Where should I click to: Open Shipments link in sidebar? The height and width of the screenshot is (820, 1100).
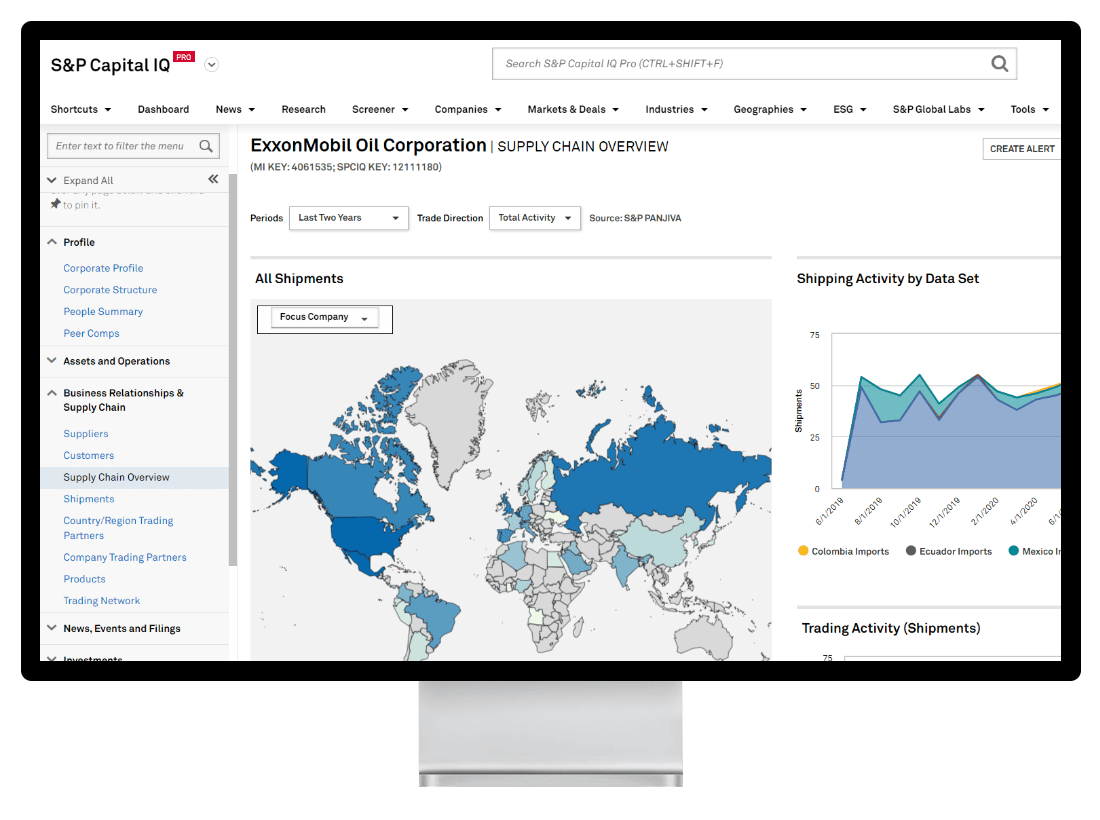pyautogui.click(x=88, y=499)
